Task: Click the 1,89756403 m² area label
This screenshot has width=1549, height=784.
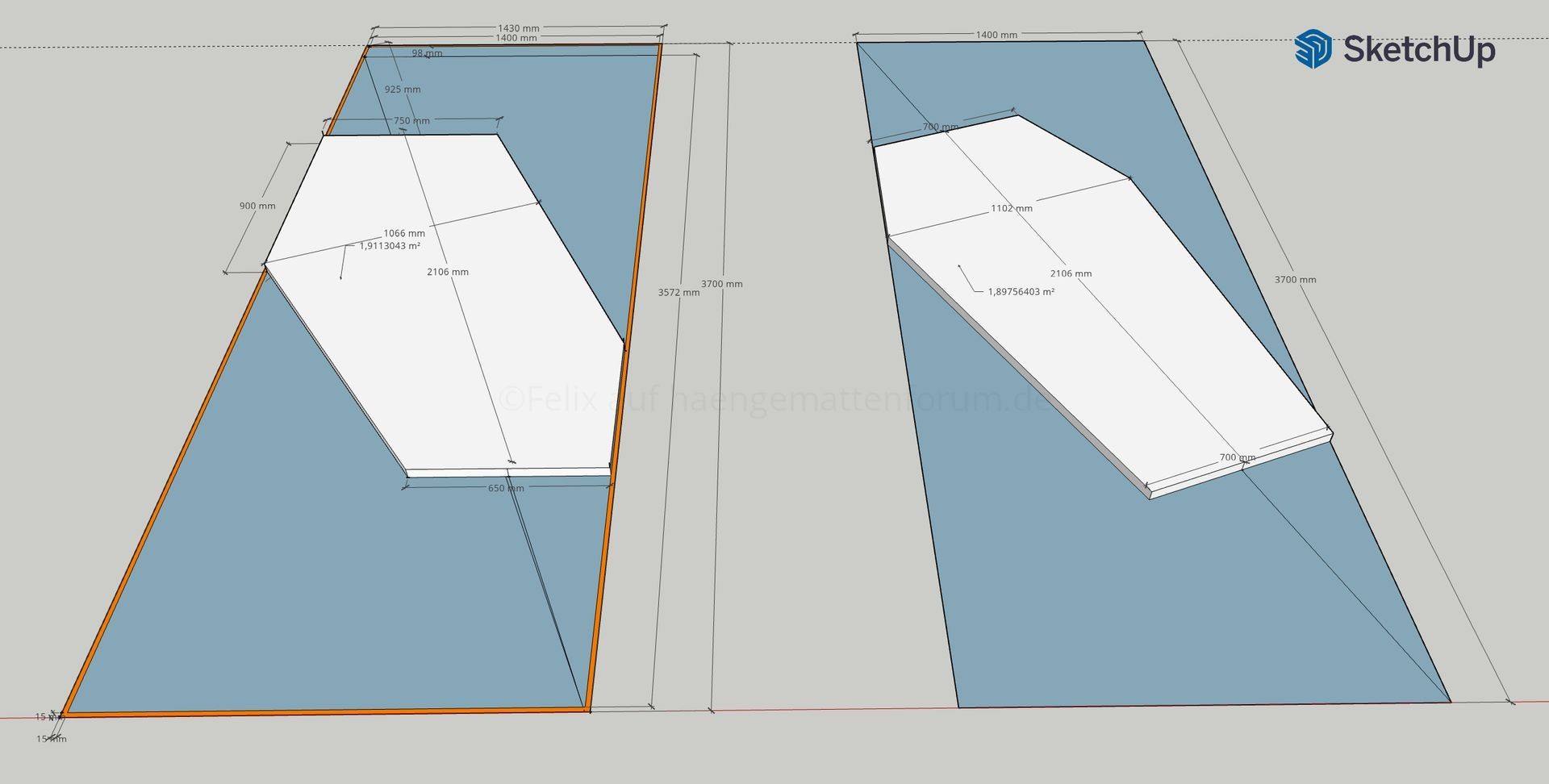Action: pyautogui.click(x=1021, y=292)
